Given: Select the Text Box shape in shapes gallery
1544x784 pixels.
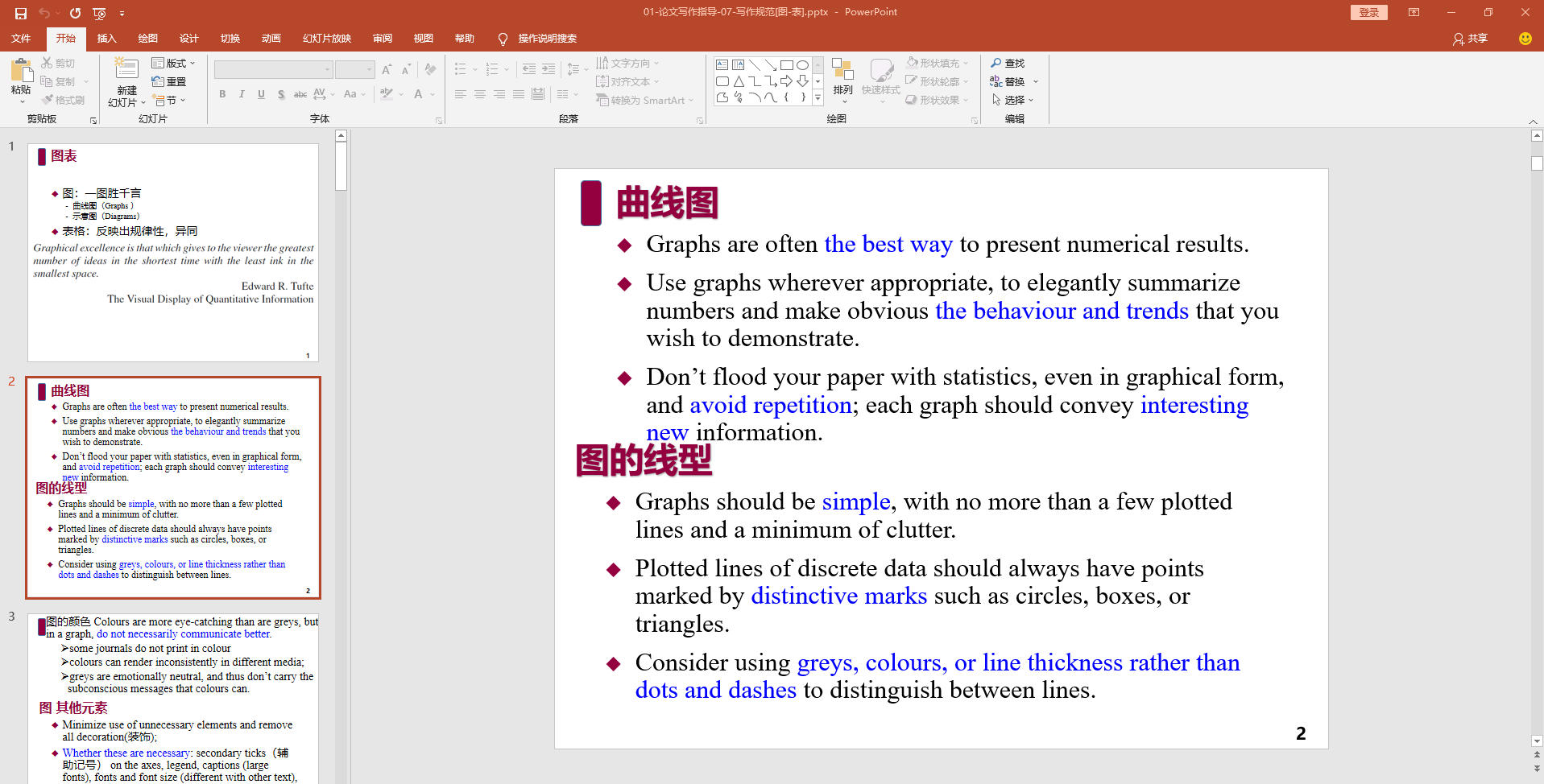Looking at the screenshot, I should coord(722,65).
